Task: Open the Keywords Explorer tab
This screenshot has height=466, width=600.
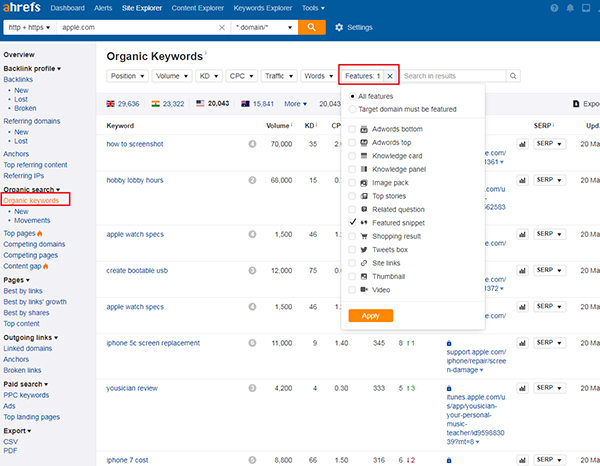Action: 265,7
